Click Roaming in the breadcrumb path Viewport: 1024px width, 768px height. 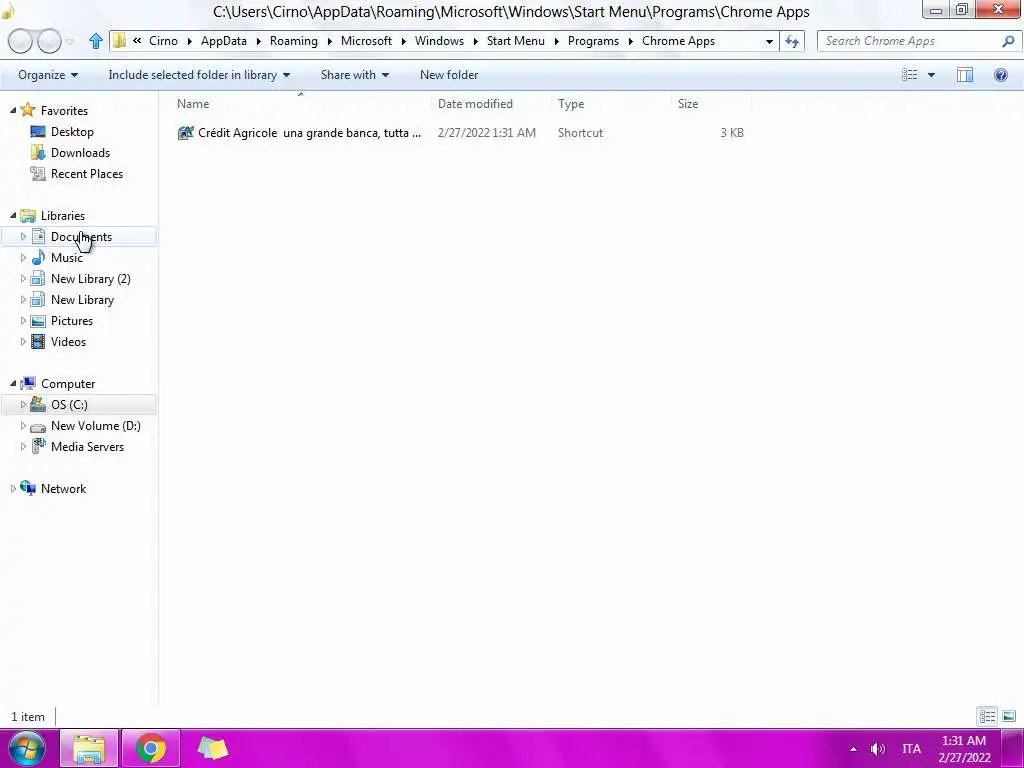[x=293, y=41]
